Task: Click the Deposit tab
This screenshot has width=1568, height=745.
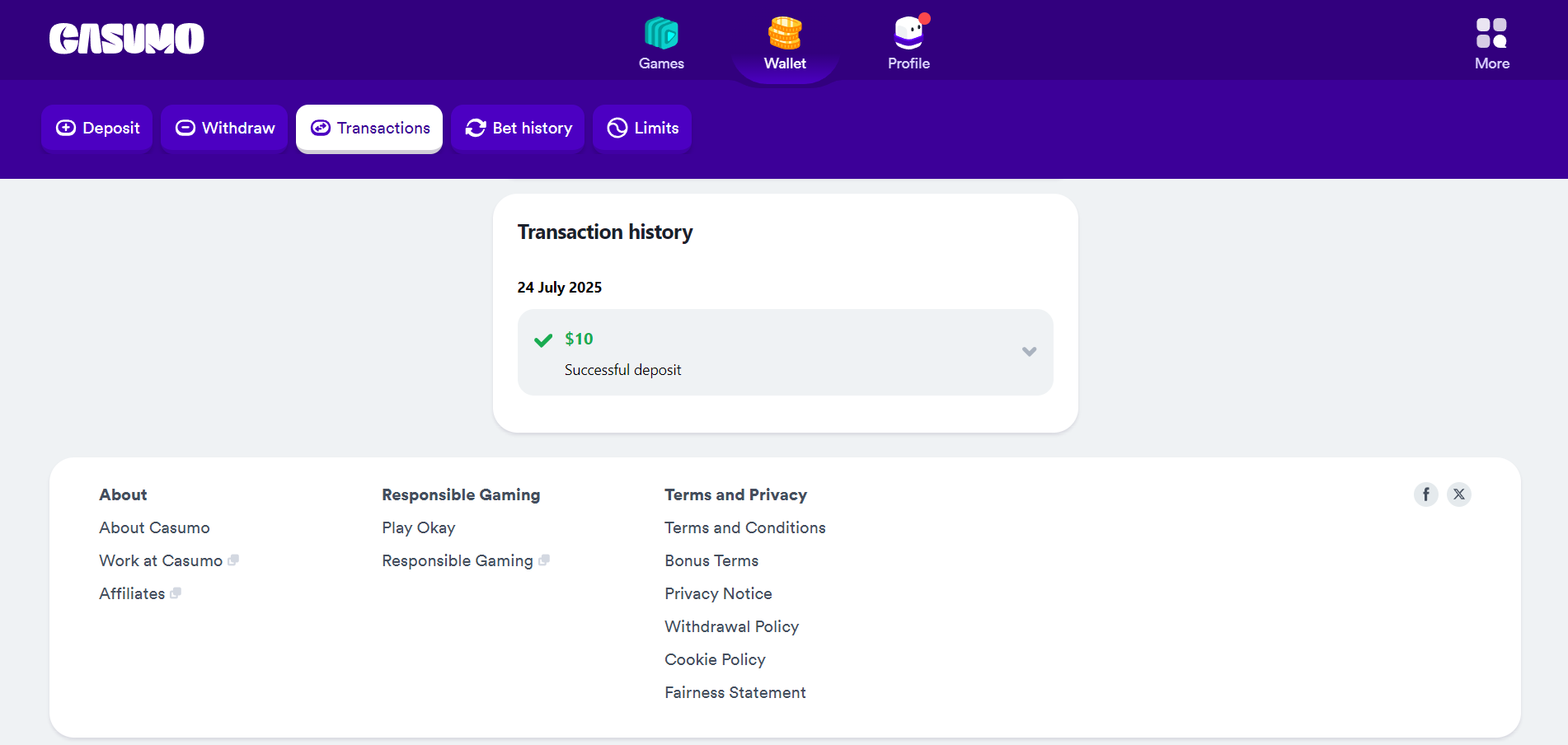Action: [97, 128]
